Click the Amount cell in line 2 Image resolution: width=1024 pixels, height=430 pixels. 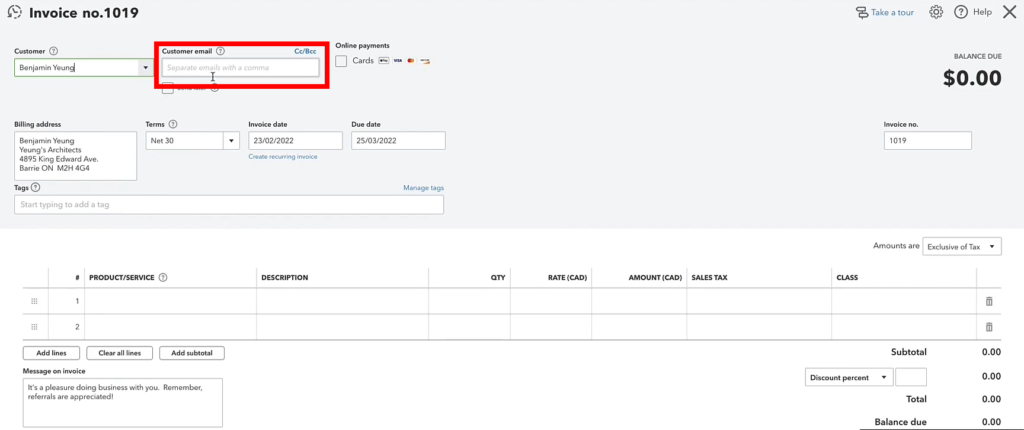(x=639, y=327)
